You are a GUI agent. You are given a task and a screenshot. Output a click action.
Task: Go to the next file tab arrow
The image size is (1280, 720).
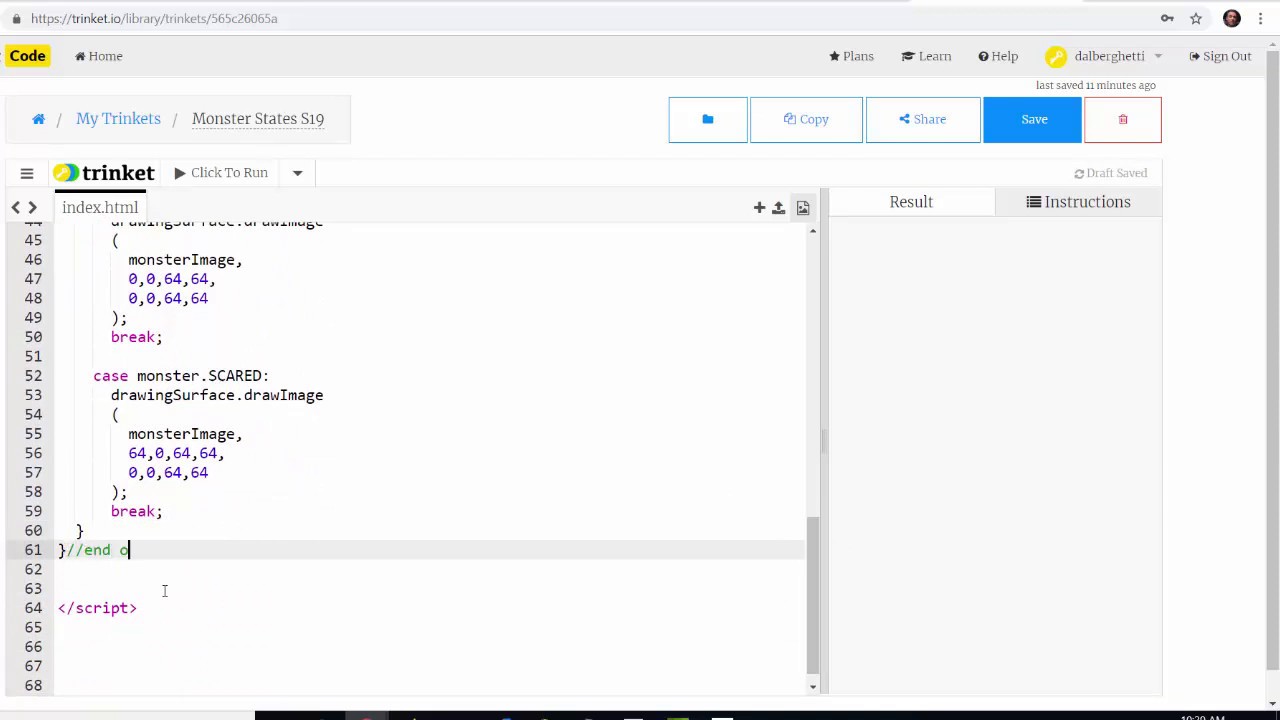[x=32, y=208]
